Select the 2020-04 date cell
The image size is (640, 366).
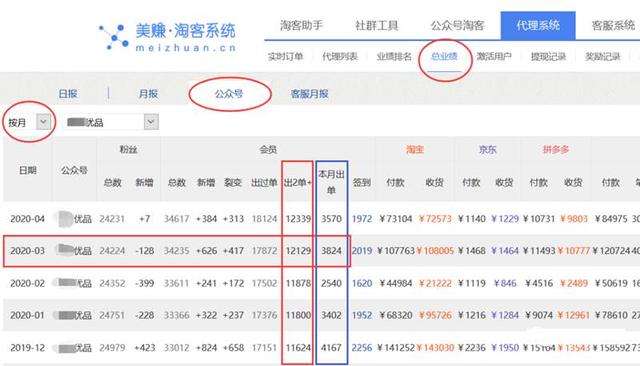coord(27,219)
